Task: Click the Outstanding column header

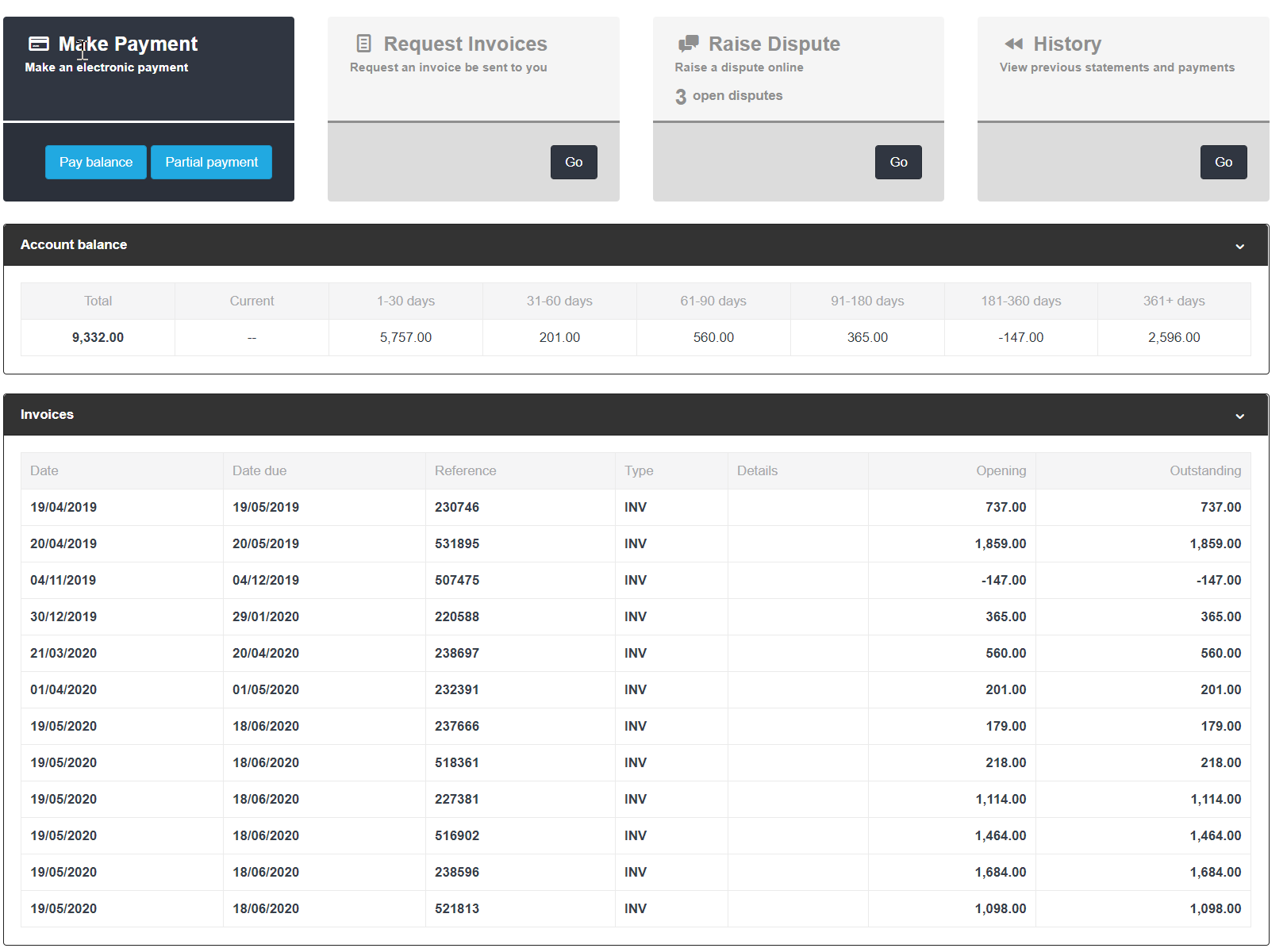Action: coord(1204,471)
